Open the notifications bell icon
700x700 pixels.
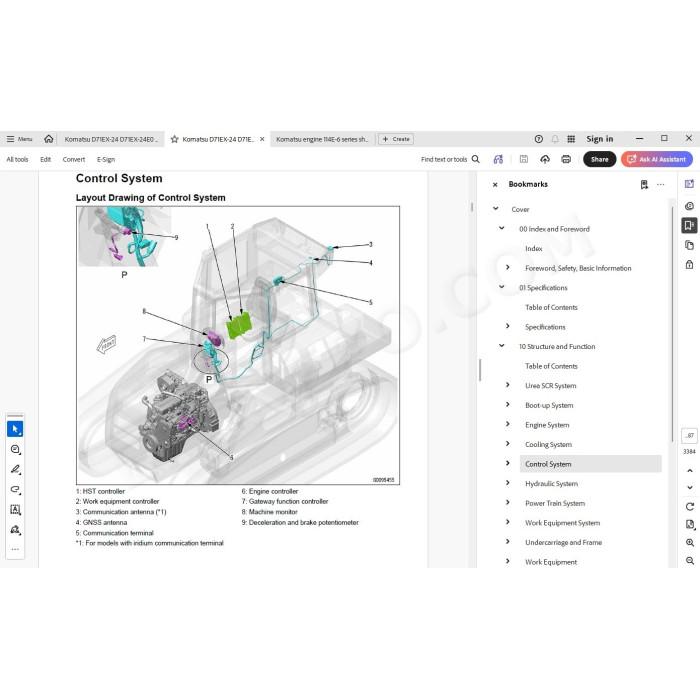coord(555,139)
